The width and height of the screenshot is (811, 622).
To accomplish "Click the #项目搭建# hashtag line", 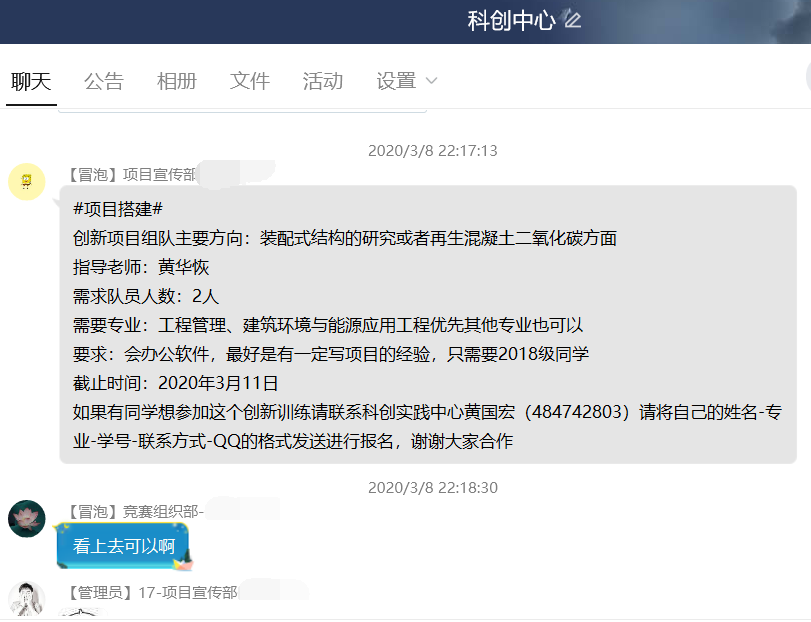I will click(x=118, y=209).
